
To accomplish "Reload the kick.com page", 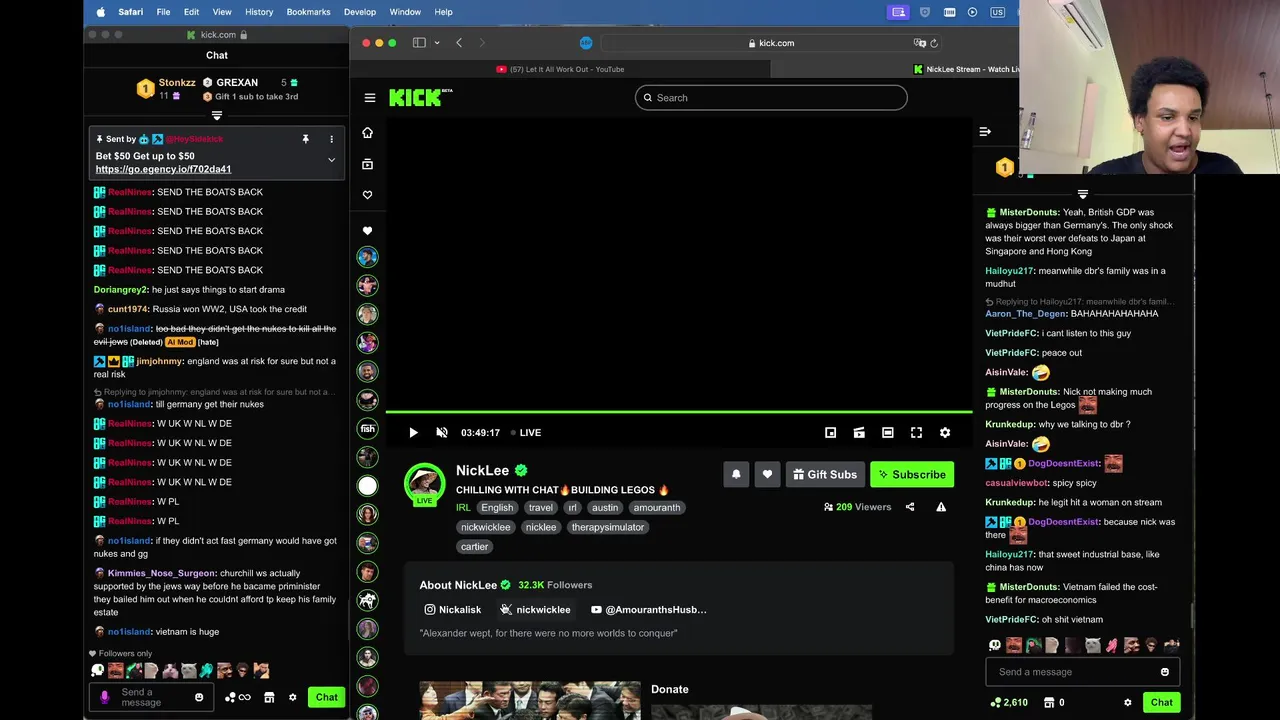I will point(934,43).
